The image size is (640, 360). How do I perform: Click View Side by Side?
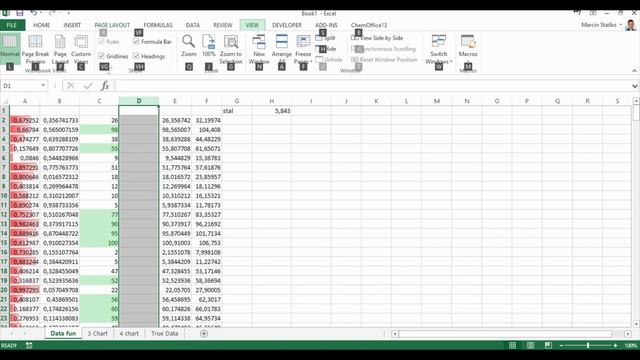coord(377,38)
